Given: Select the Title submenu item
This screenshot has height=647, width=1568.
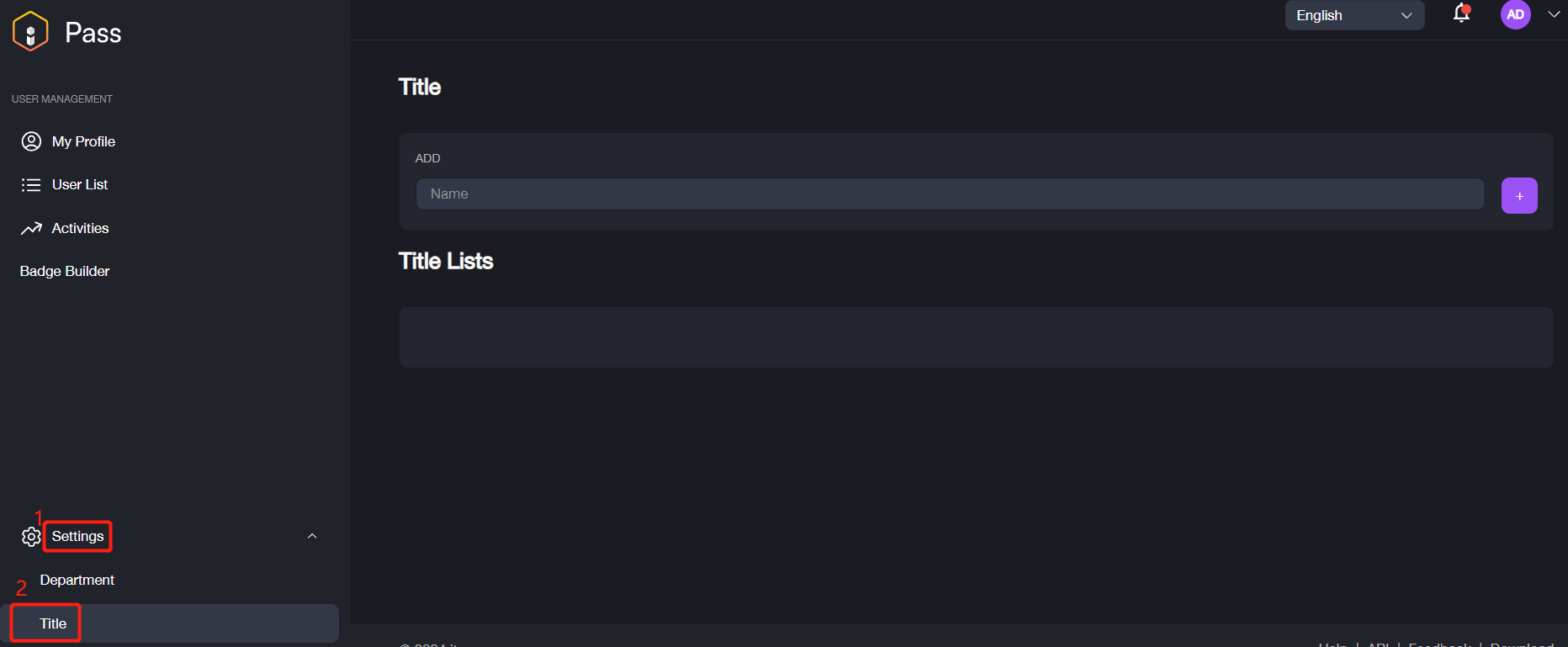Looking at the screenshot, I should pos(53,623).
